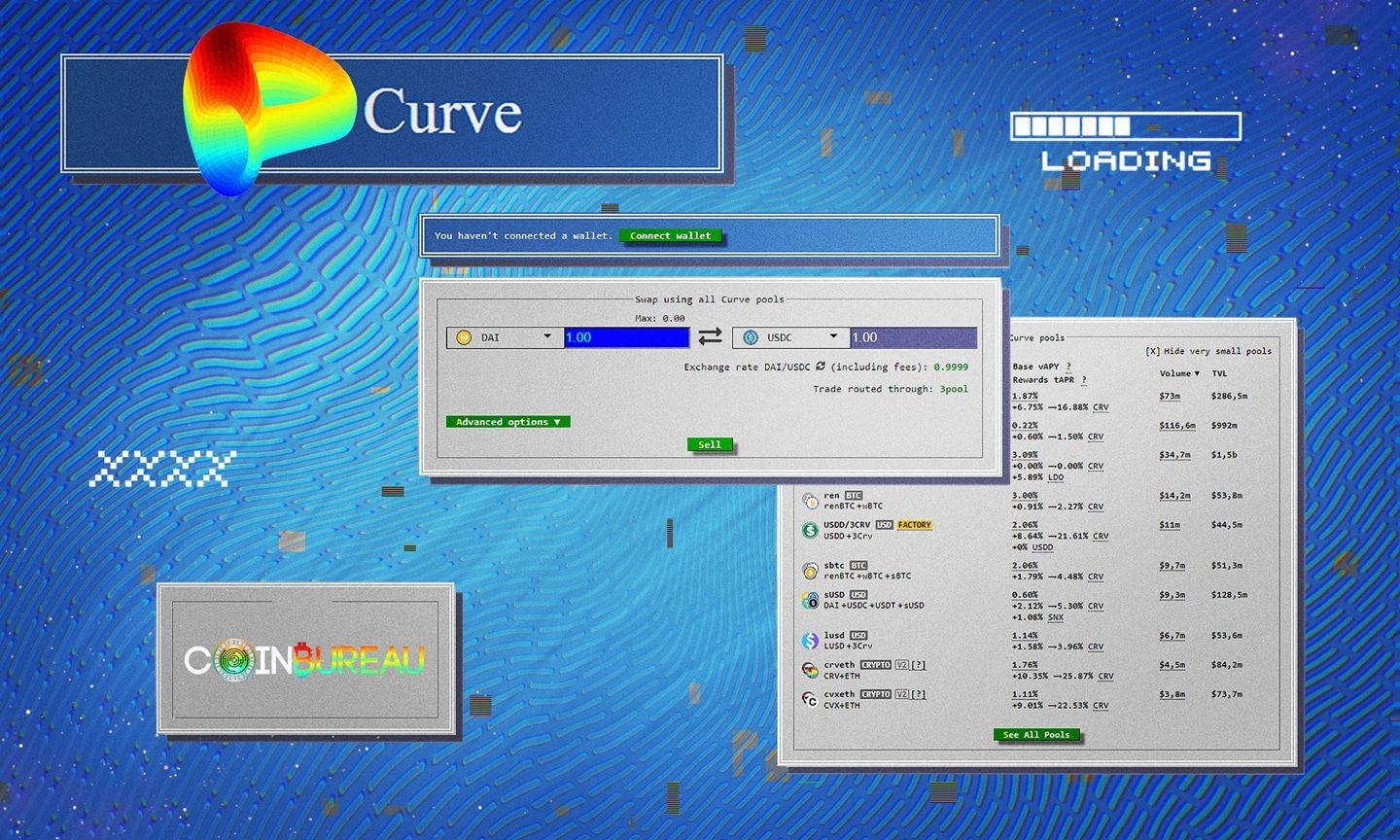This screenshot has height=840, width=1400.
Task: Click the sUSD pool icon
Action: [x=810, y=599]
